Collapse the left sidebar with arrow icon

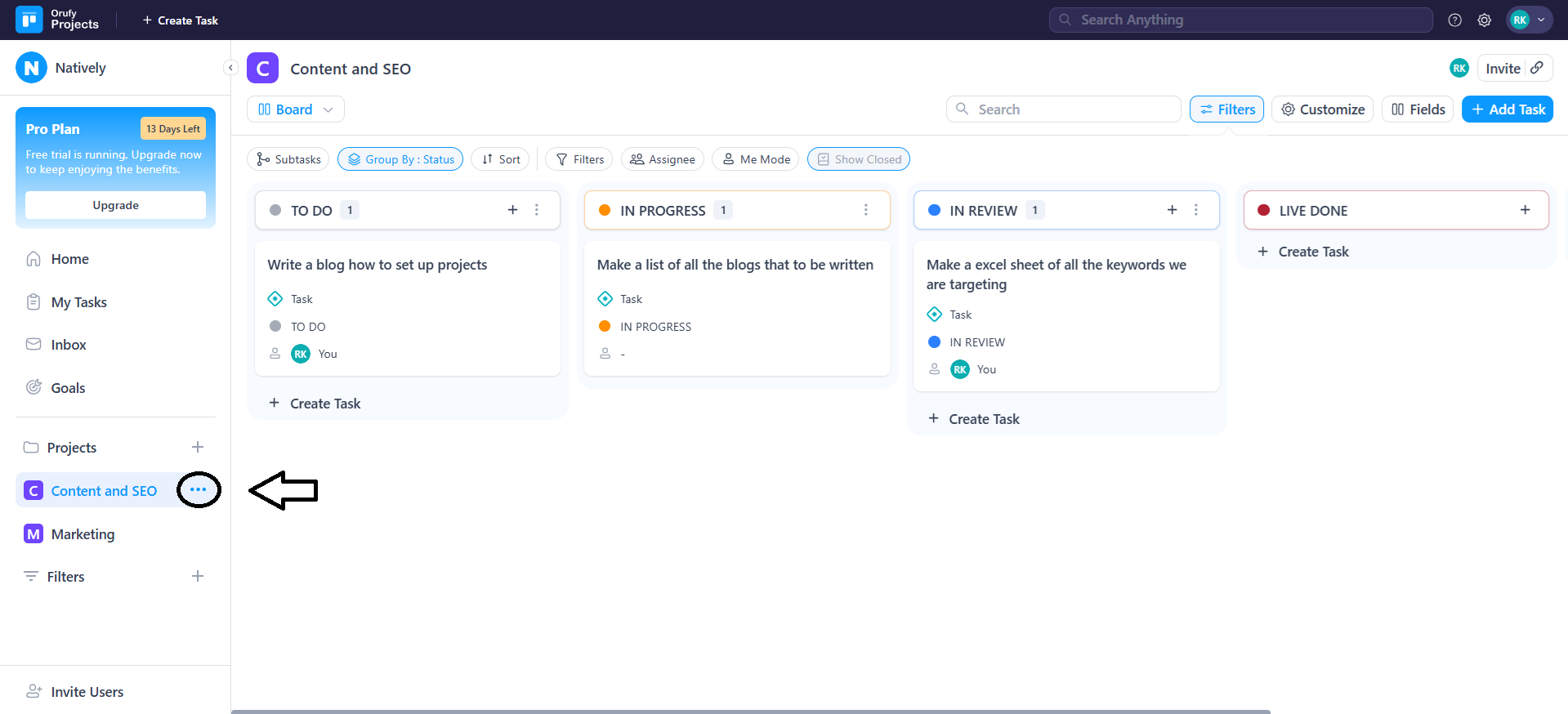[230, 68]
